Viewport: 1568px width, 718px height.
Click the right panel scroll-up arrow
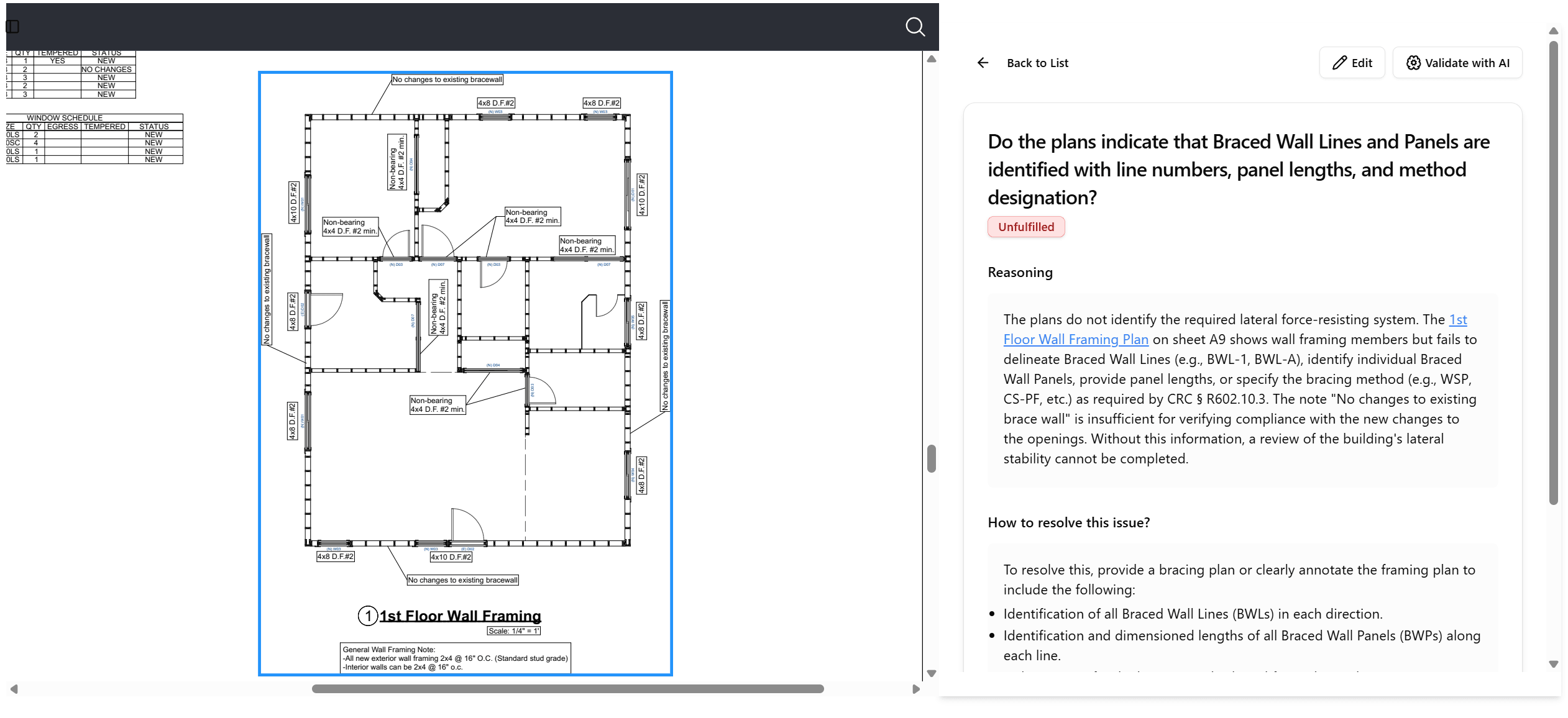click(x=1553, y=30)
